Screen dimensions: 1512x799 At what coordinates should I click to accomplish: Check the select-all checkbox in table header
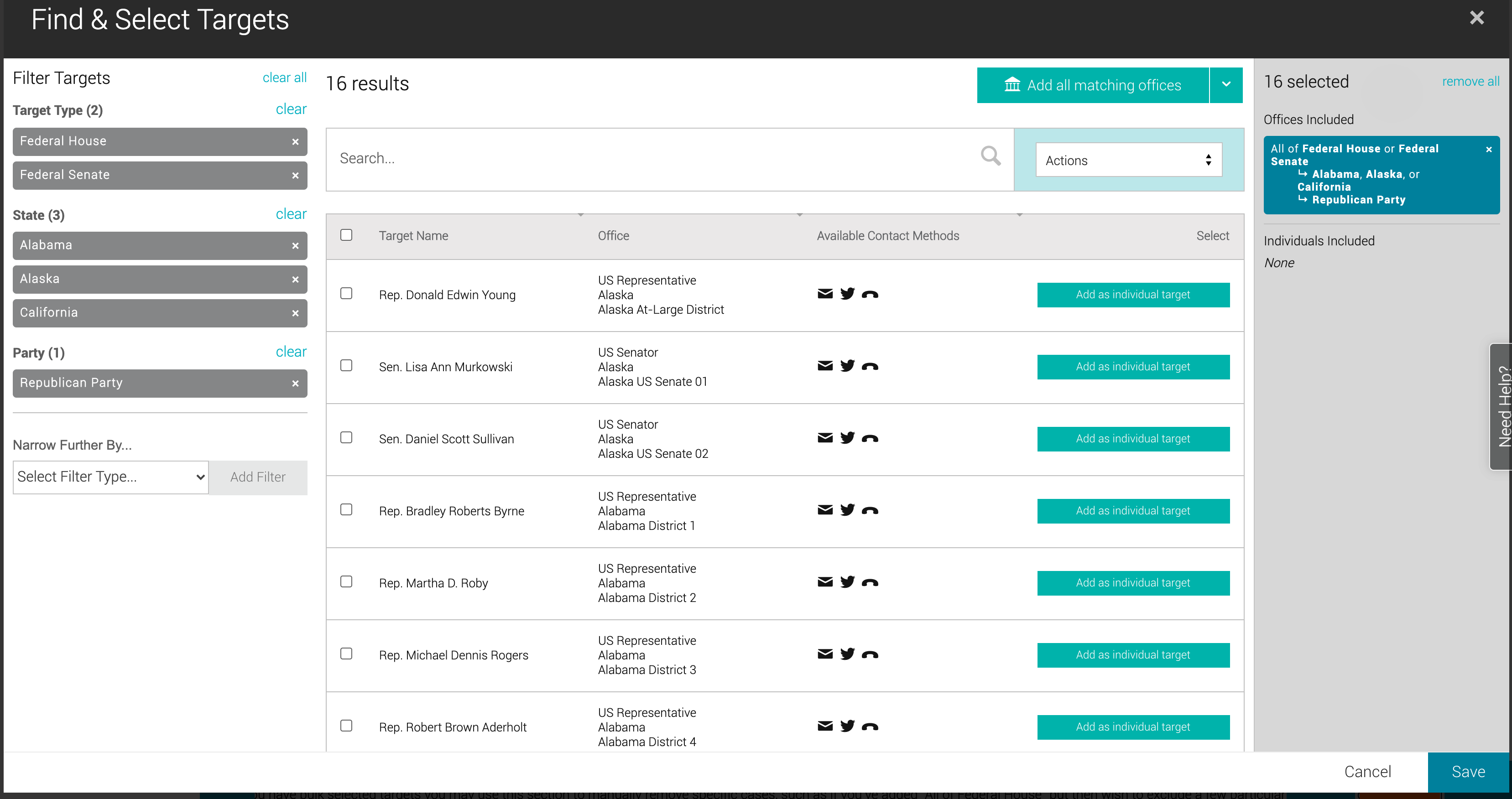[x=346, y=235]
